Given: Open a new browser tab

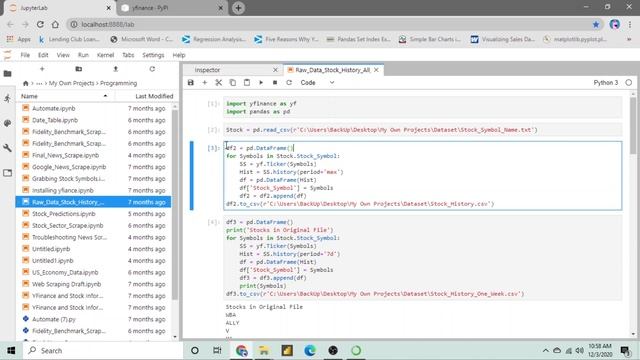Looking at the screenshot, I should tap(238, 8).
